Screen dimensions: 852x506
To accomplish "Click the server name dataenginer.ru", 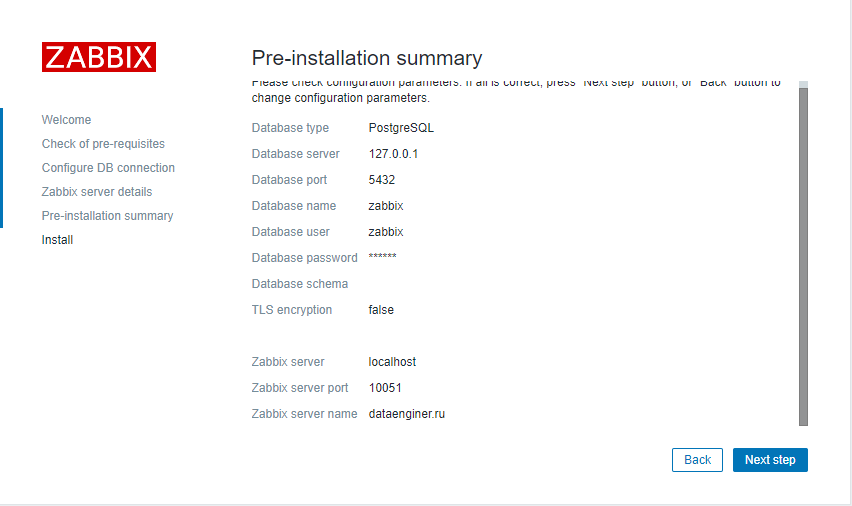I will (406, 414).
